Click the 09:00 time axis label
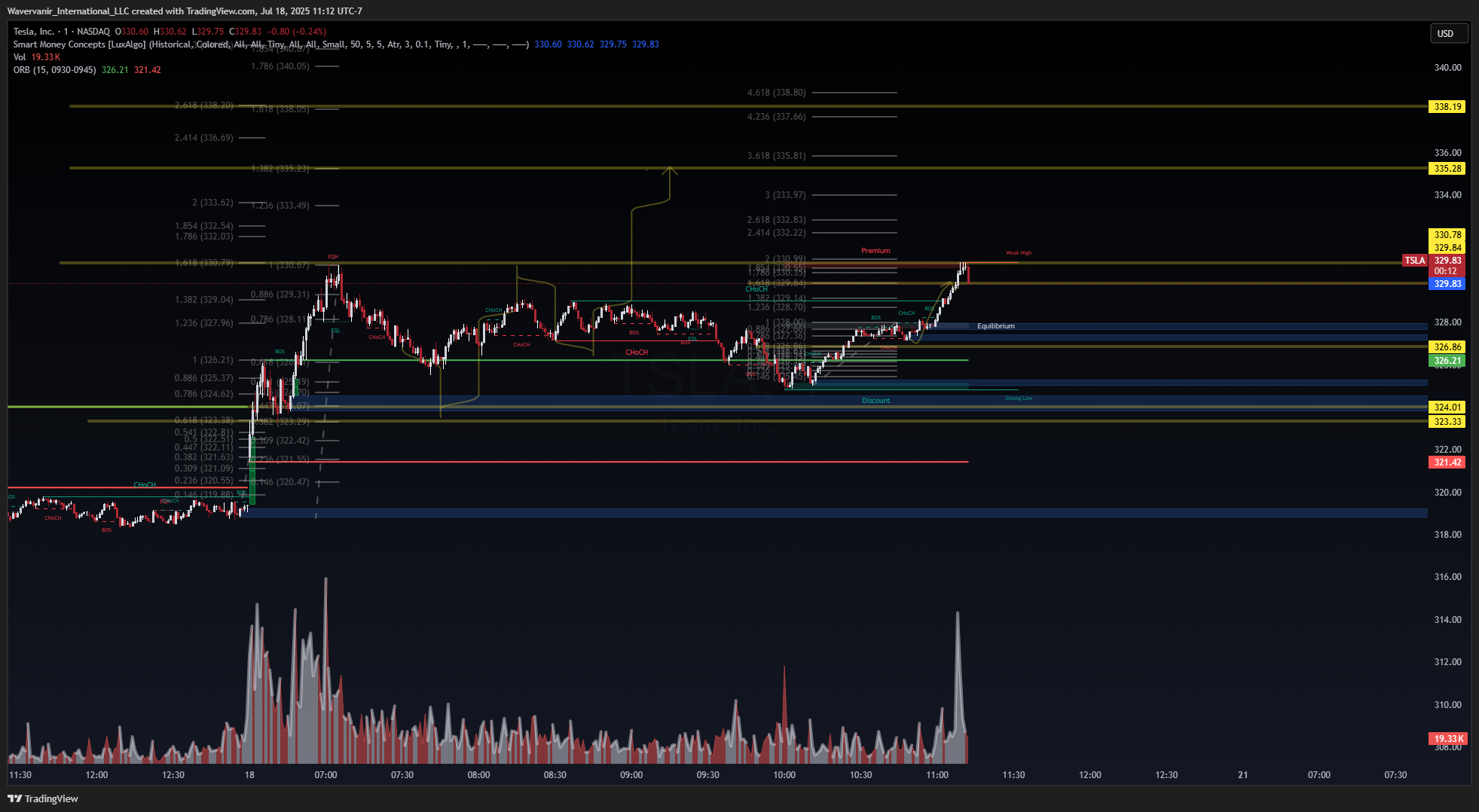The width and height of the screenshot is (1479, 812). tap(631, 775)
